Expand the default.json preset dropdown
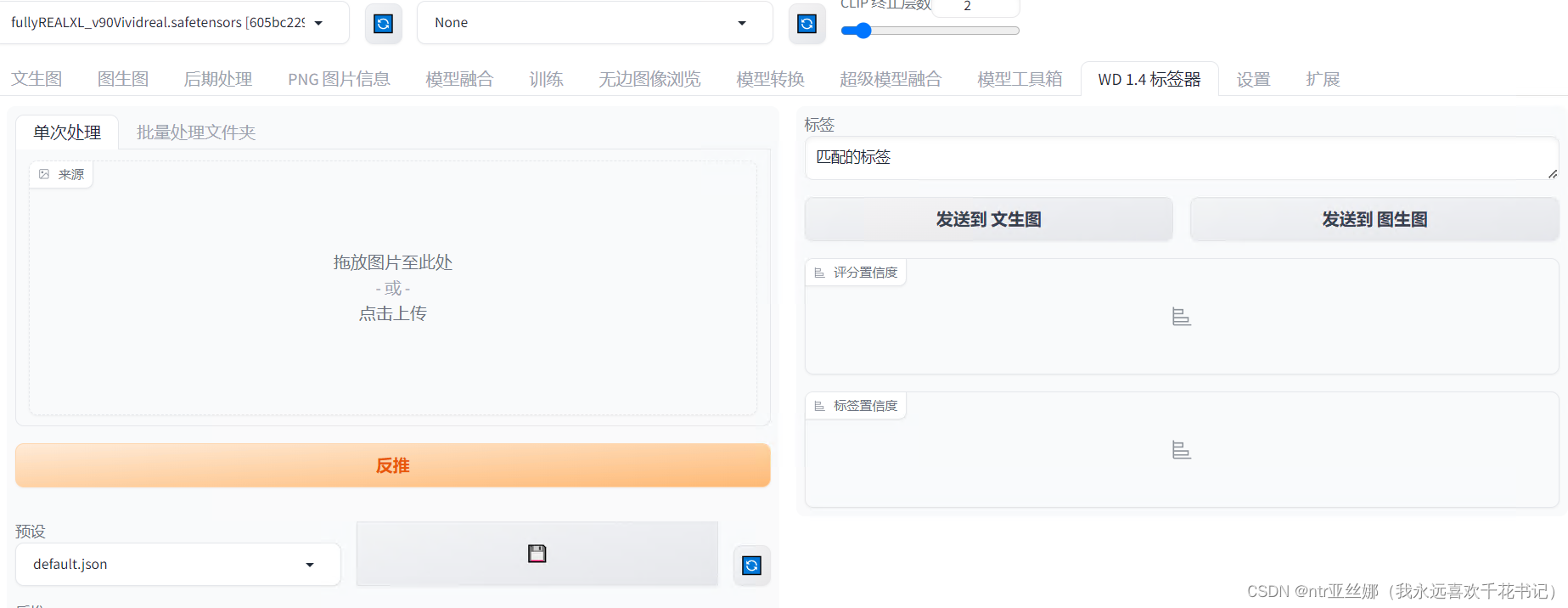Image resolution: width=1568 pixels, height=608 pixels. pos(178,565)
